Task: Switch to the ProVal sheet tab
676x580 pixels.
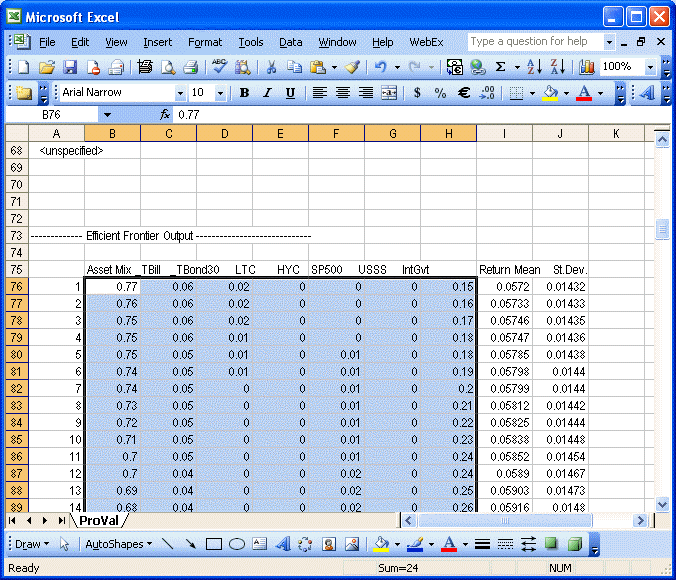Action: click(x=99, y=521)
